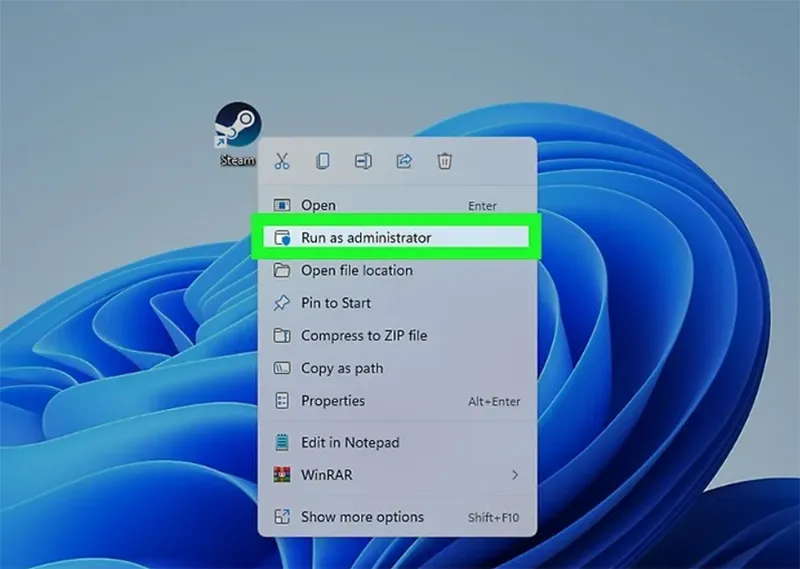Viewport: 800px width, 569px height.
Task: Expand the WinRAR submenu arrow
Action: click(x=515, y=475)
